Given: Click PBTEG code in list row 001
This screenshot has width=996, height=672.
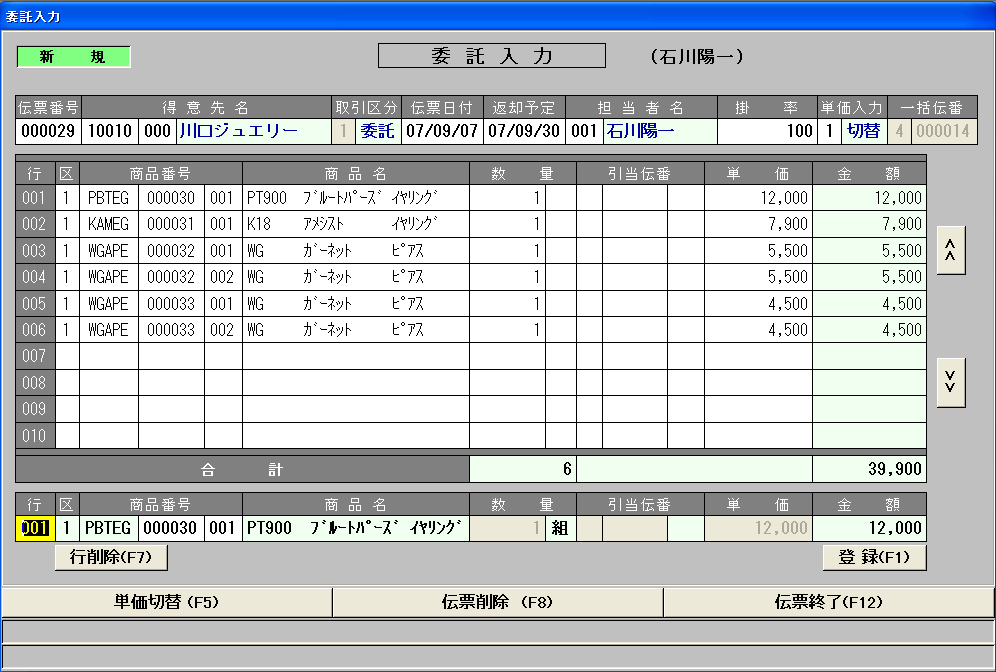Looking at the screenshot, I should (x=109, y=198).
